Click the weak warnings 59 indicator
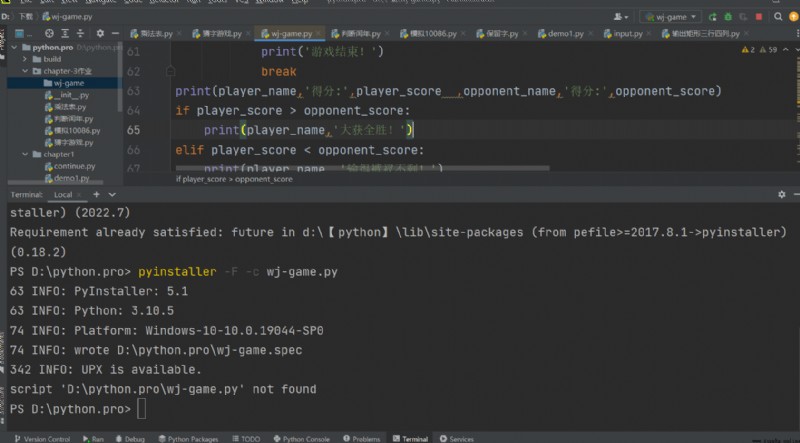This screenshot has width=800, height=443. coord(768,50)
